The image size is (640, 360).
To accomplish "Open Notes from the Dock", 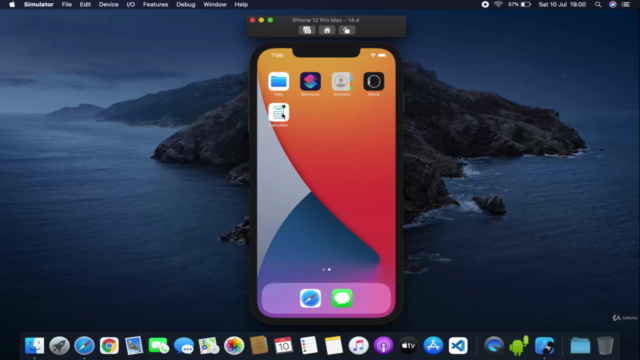I will pos(333,346).
